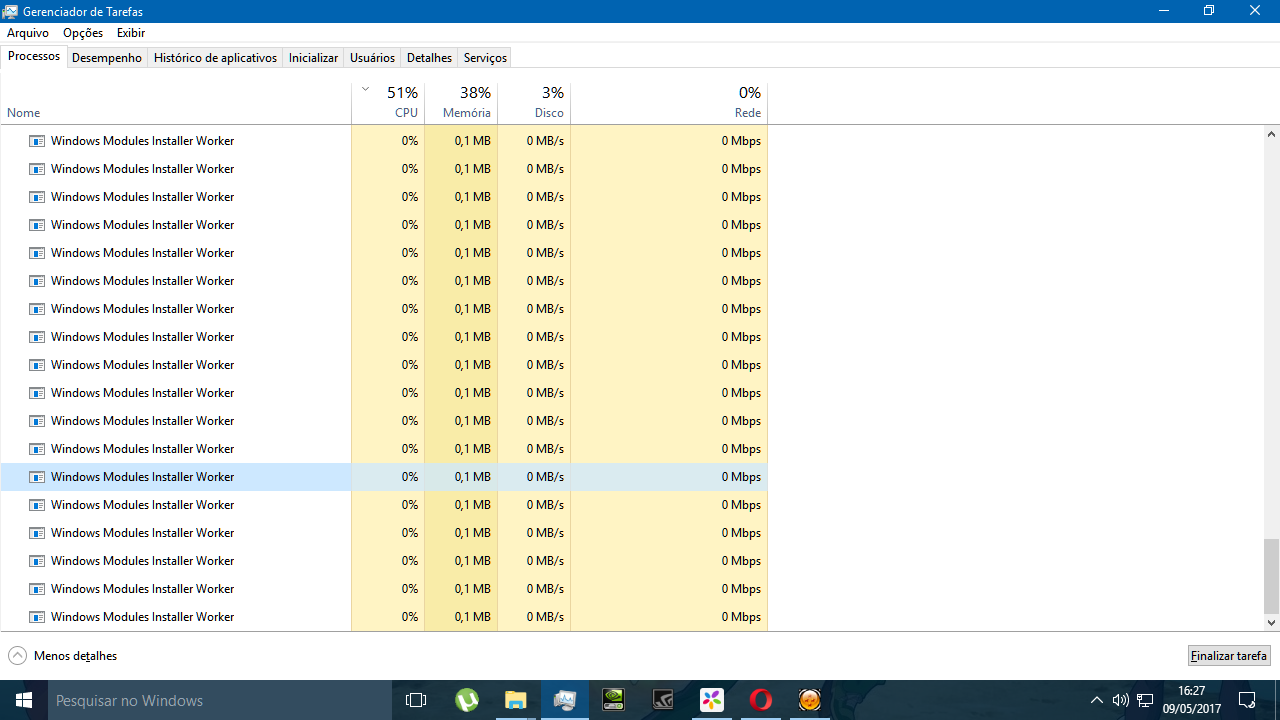Click the Finalizar tarefa button
This screenshot has width=1280, height=720.
tap(1229, 656)
